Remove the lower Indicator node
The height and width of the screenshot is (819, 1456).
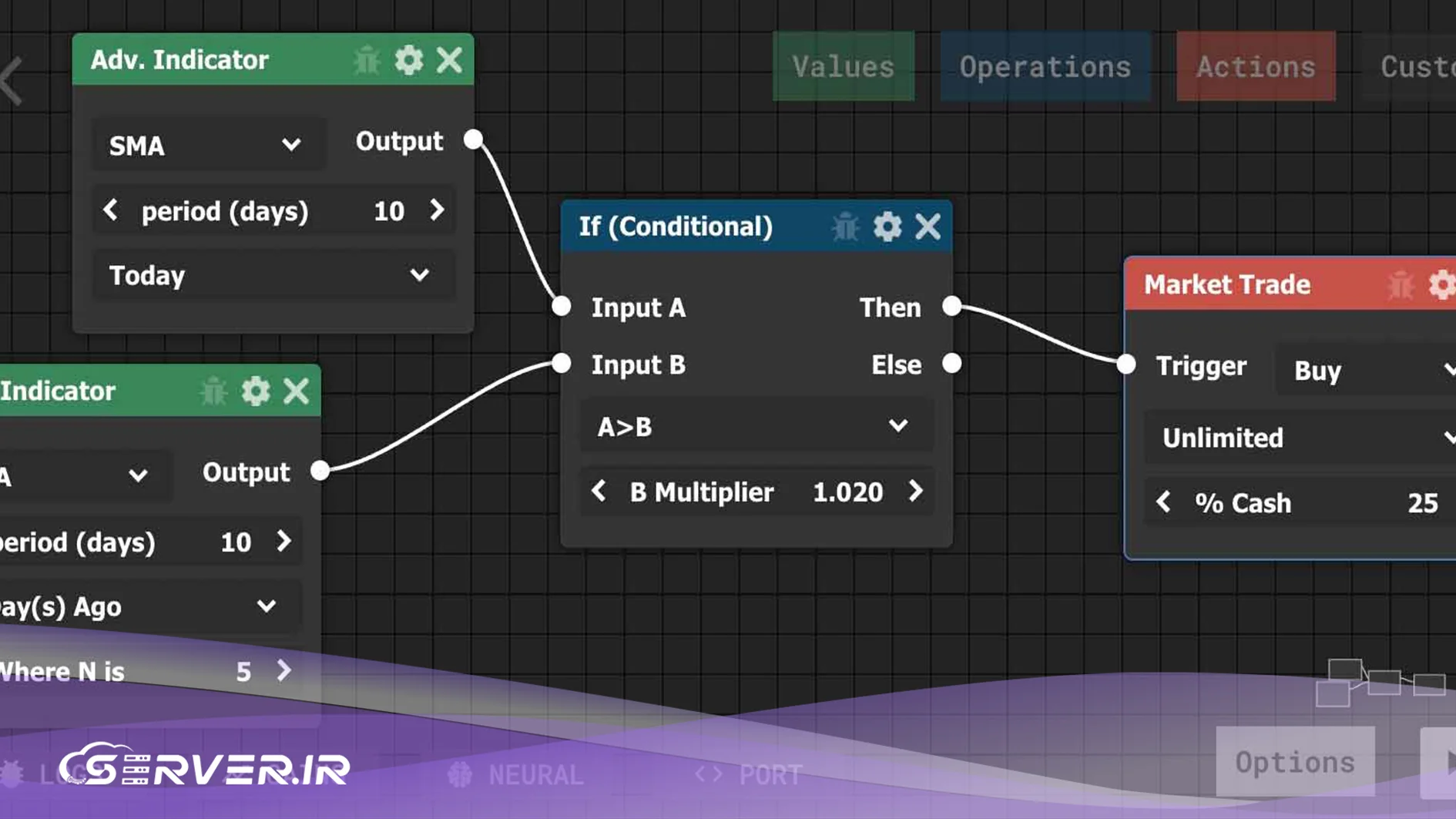coord(296,391)
